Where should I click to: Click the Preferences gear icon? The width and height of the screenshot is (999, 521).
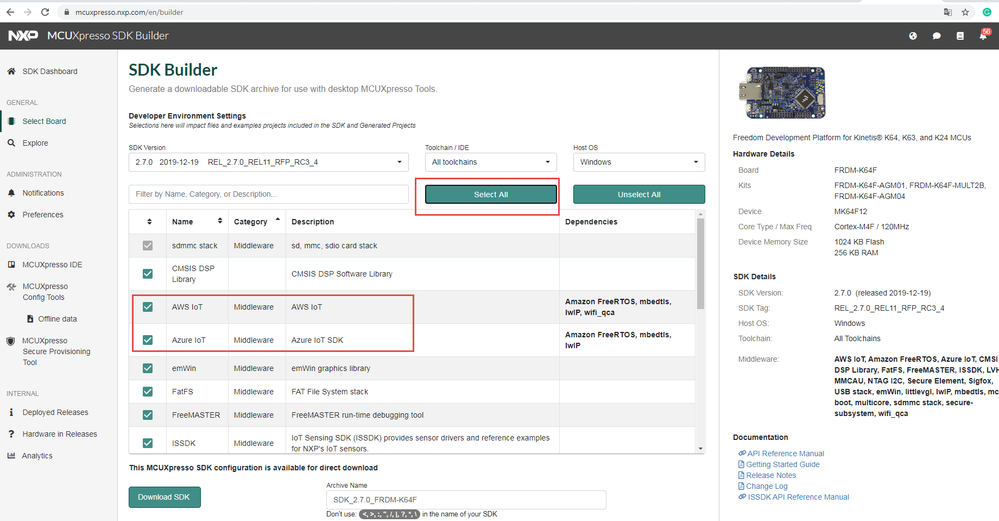[11, 215]
